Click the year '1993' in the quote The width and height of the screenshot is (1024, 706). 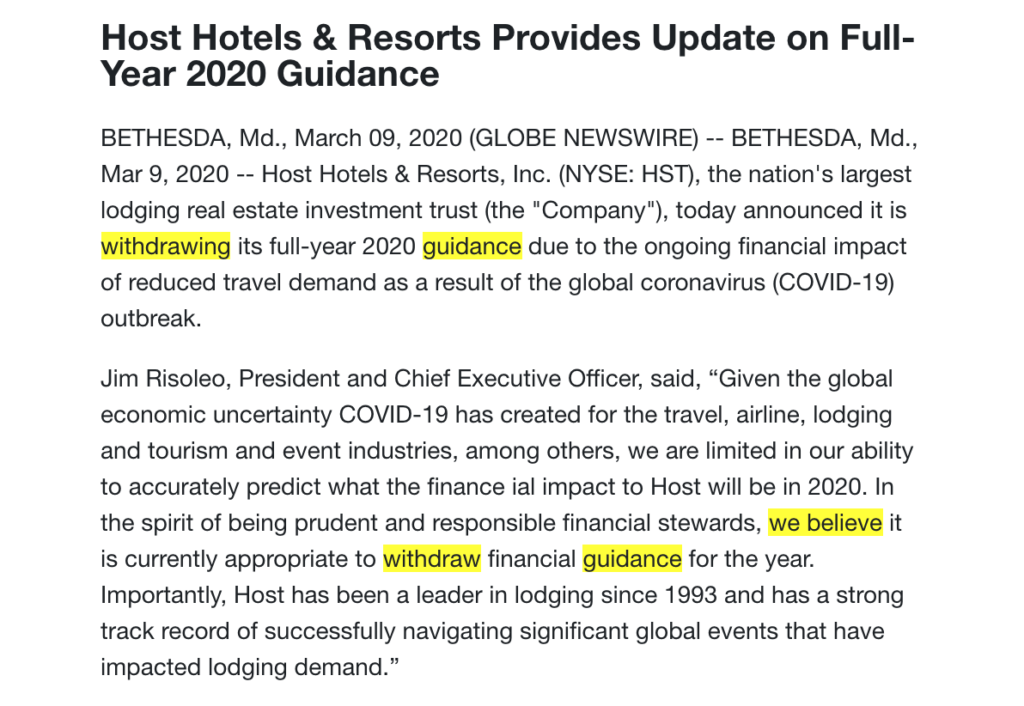tap(690, 595)
